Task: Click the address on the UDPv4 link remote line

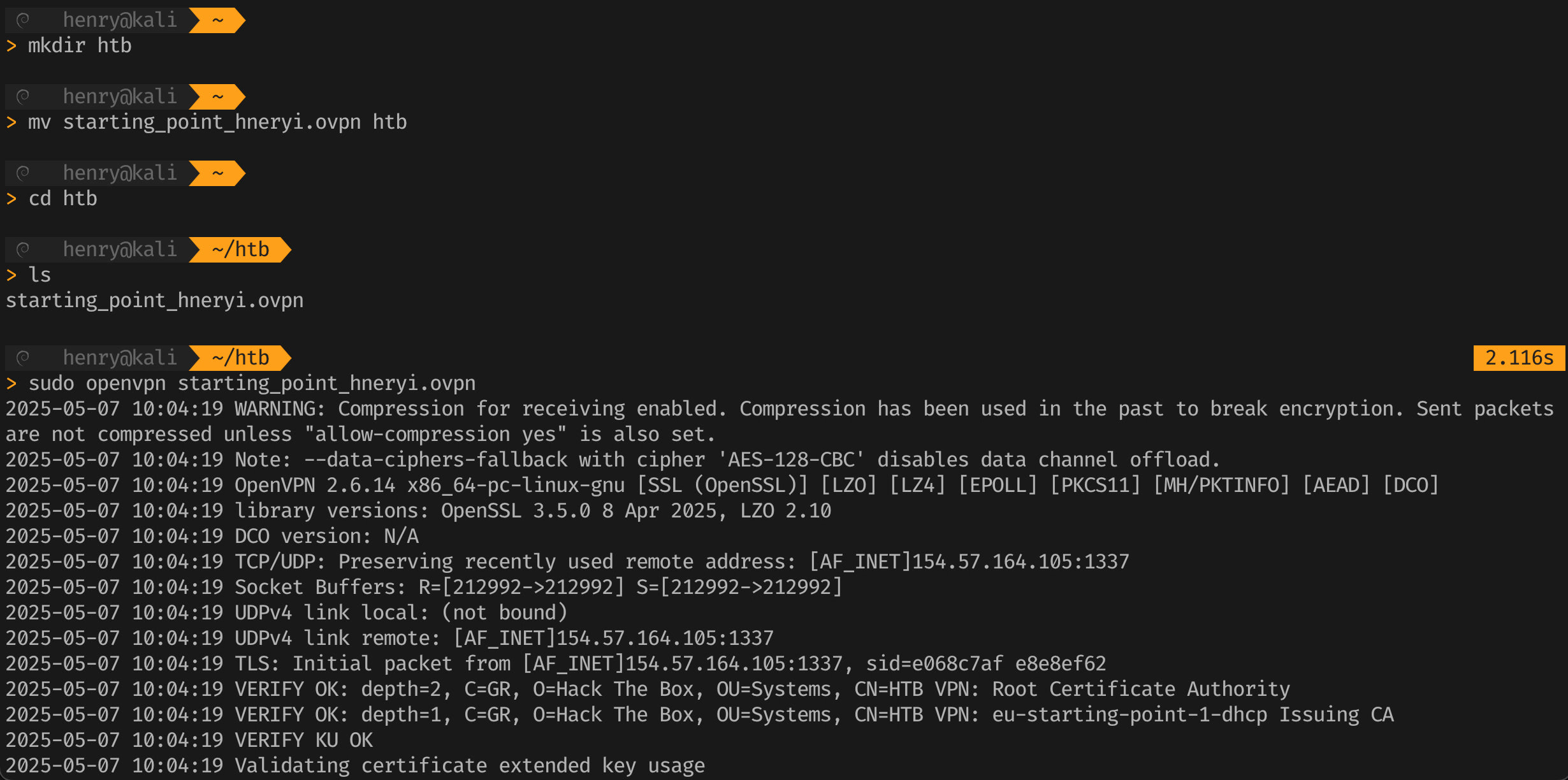Action: coord(613,639)
